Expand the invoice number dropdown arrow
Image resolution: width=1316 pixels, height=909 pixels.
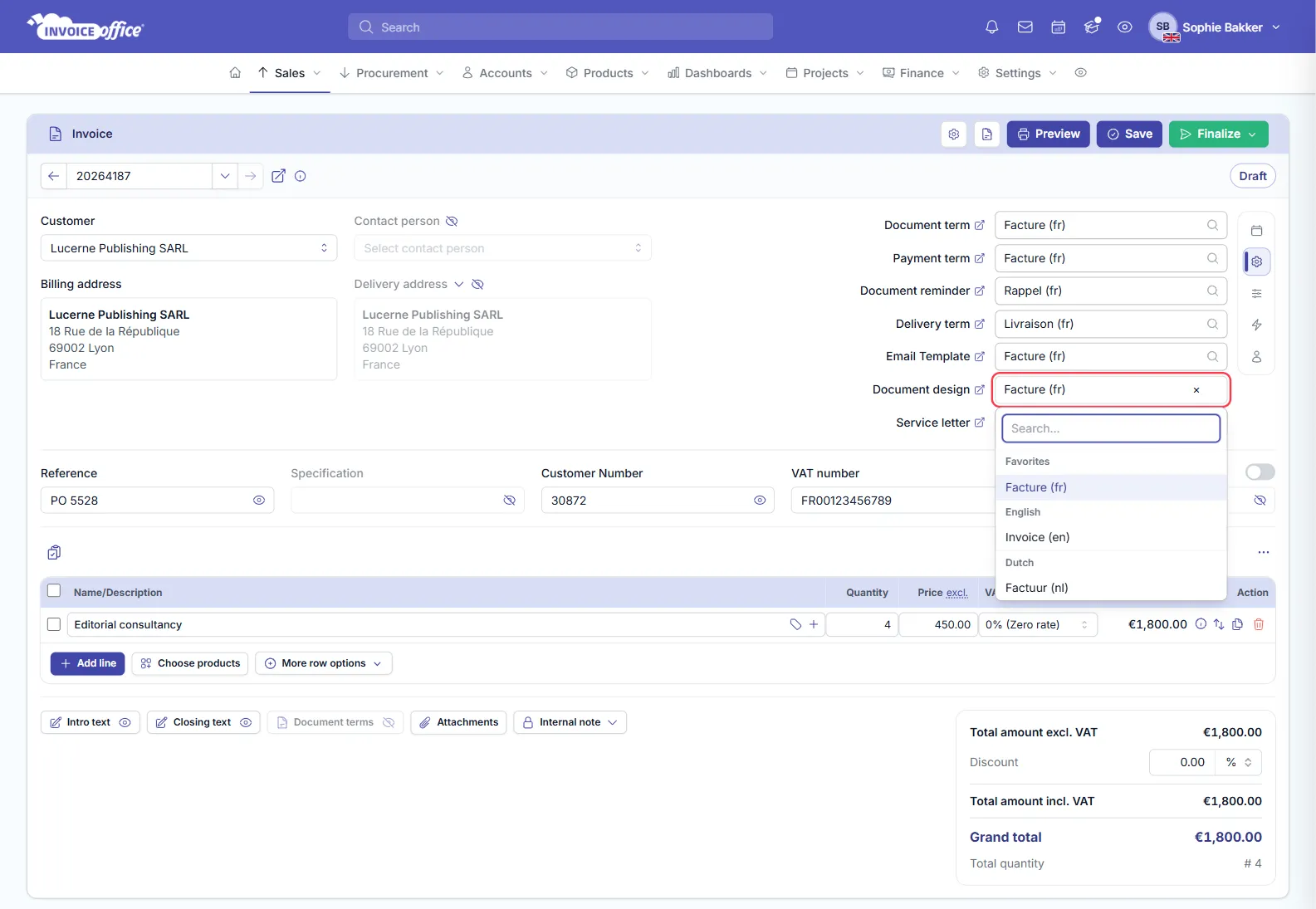coord(225,176)
